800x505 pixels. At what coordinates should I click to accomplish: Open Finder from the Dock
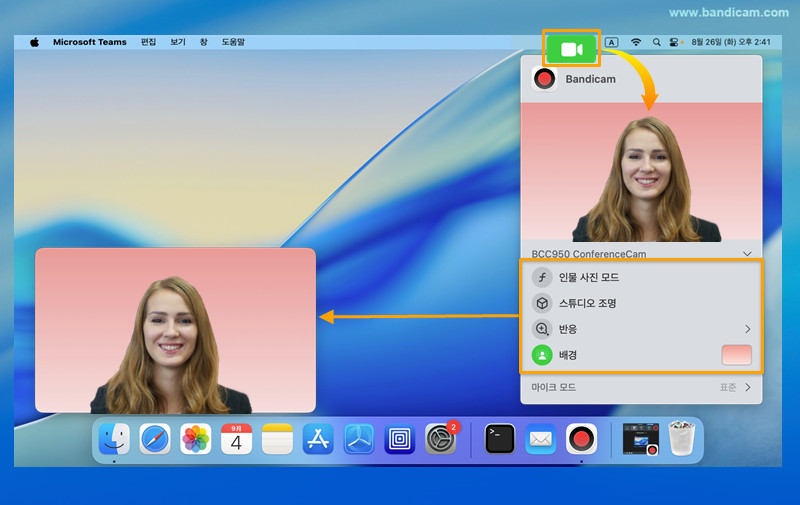coord(114,439)
